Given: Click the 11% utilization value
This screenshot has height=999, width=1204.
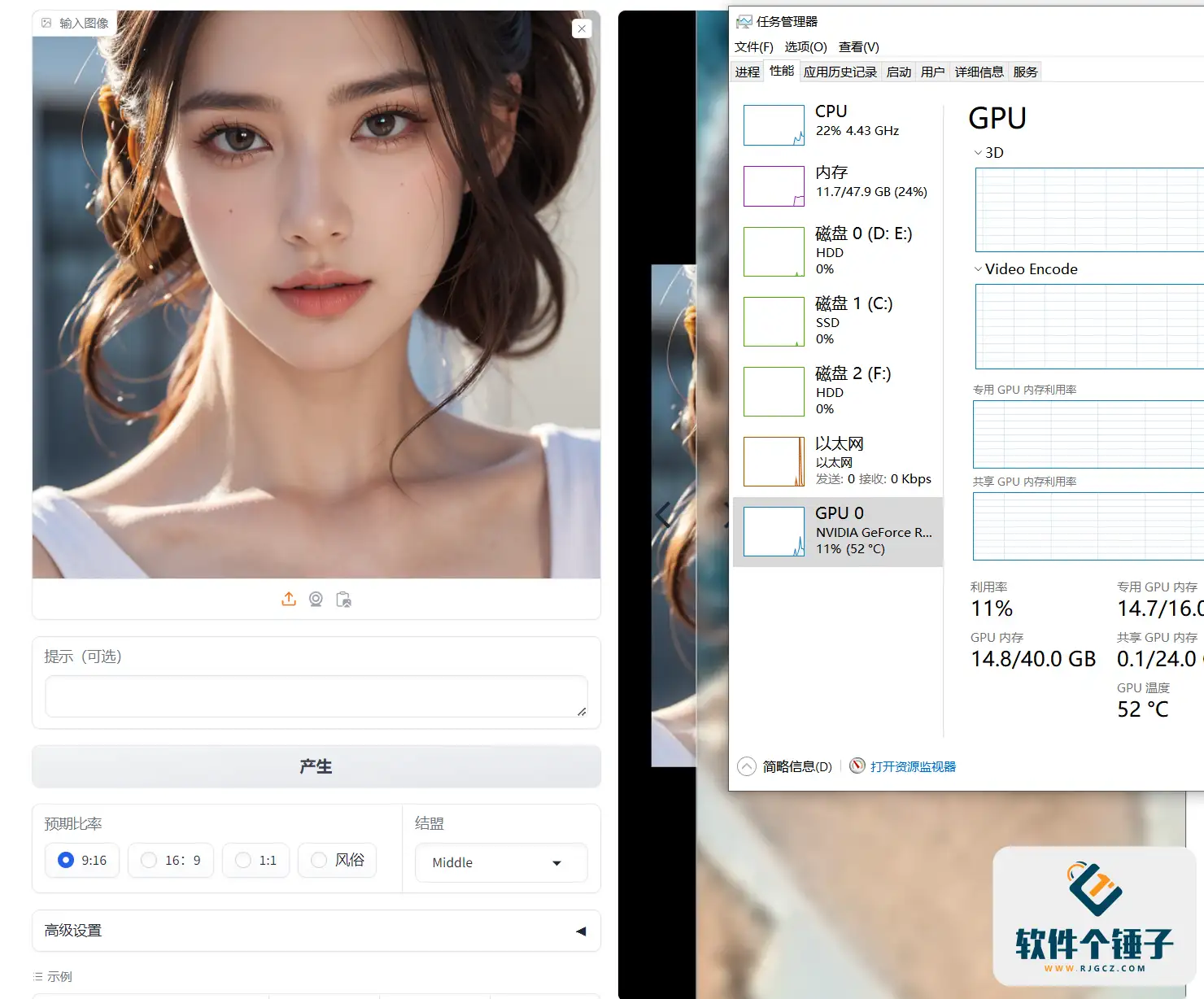Looking at the screenshot, I should click(x=992, y=609).
